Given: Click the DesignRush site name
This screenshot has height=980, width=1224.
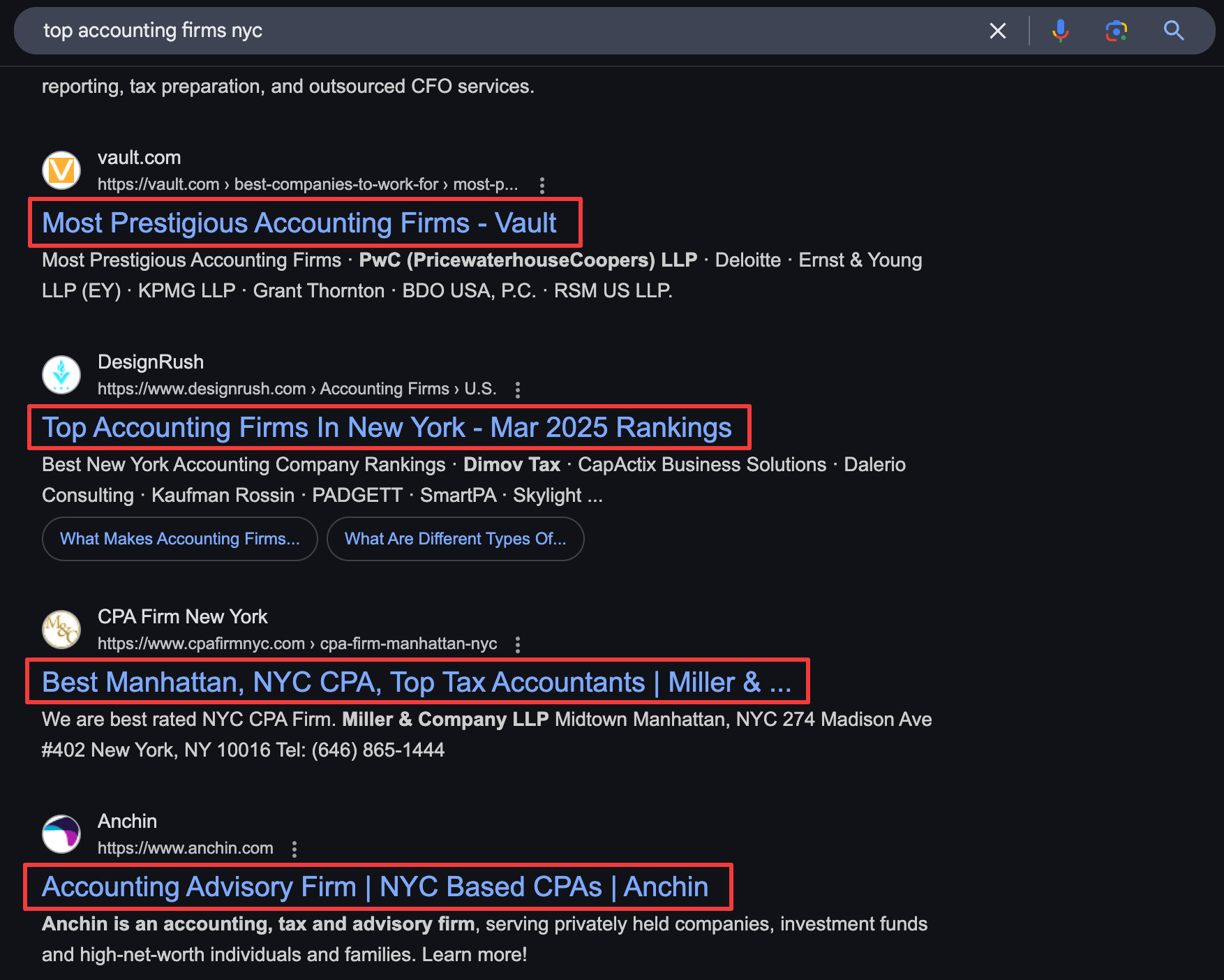Looking at the screenshot, I should [x=151, y=362].
